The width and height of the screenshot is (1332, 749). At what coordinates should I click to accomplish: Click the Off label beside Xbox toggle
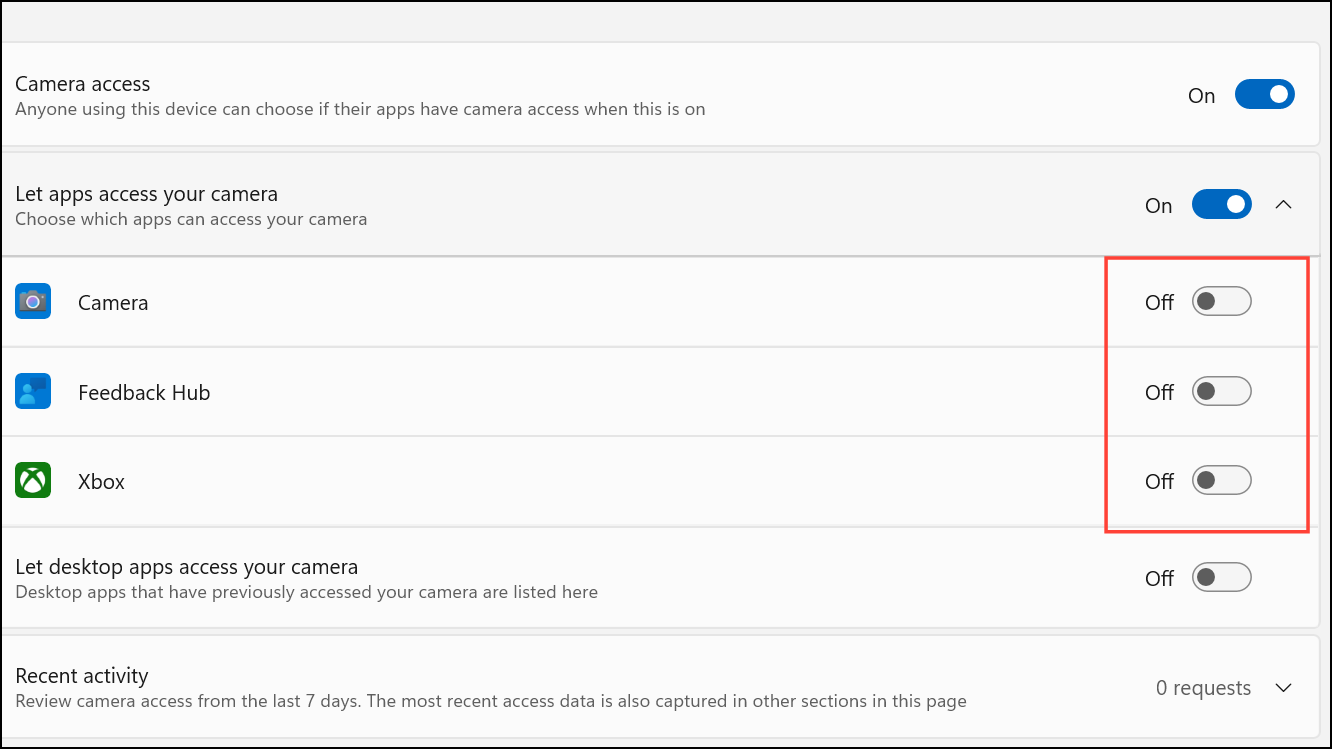point(1159,481)
